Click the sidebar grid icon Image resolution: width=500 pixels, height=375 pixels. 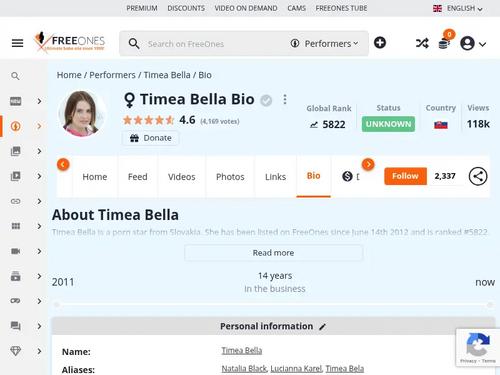pos(16,226)
